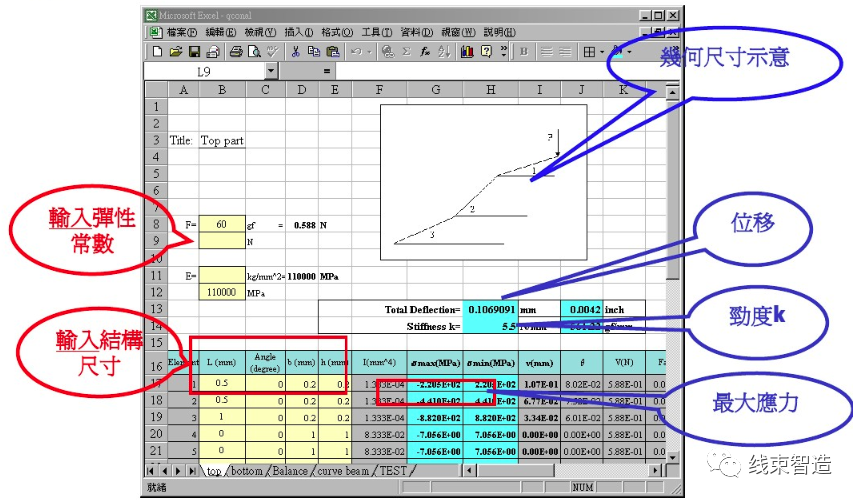
Task: Click the embedded beam geometry chart
Action: 484,182
